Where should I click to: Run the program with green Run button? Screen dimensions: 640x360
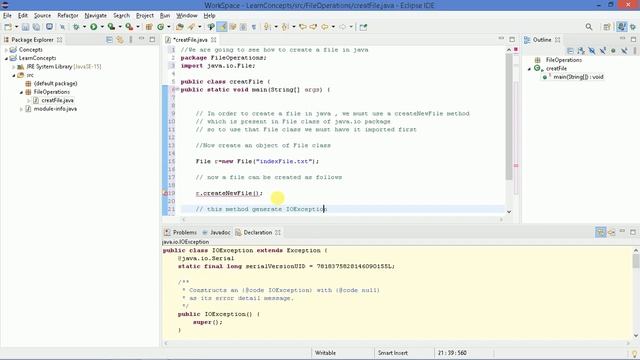pos(93,27)
